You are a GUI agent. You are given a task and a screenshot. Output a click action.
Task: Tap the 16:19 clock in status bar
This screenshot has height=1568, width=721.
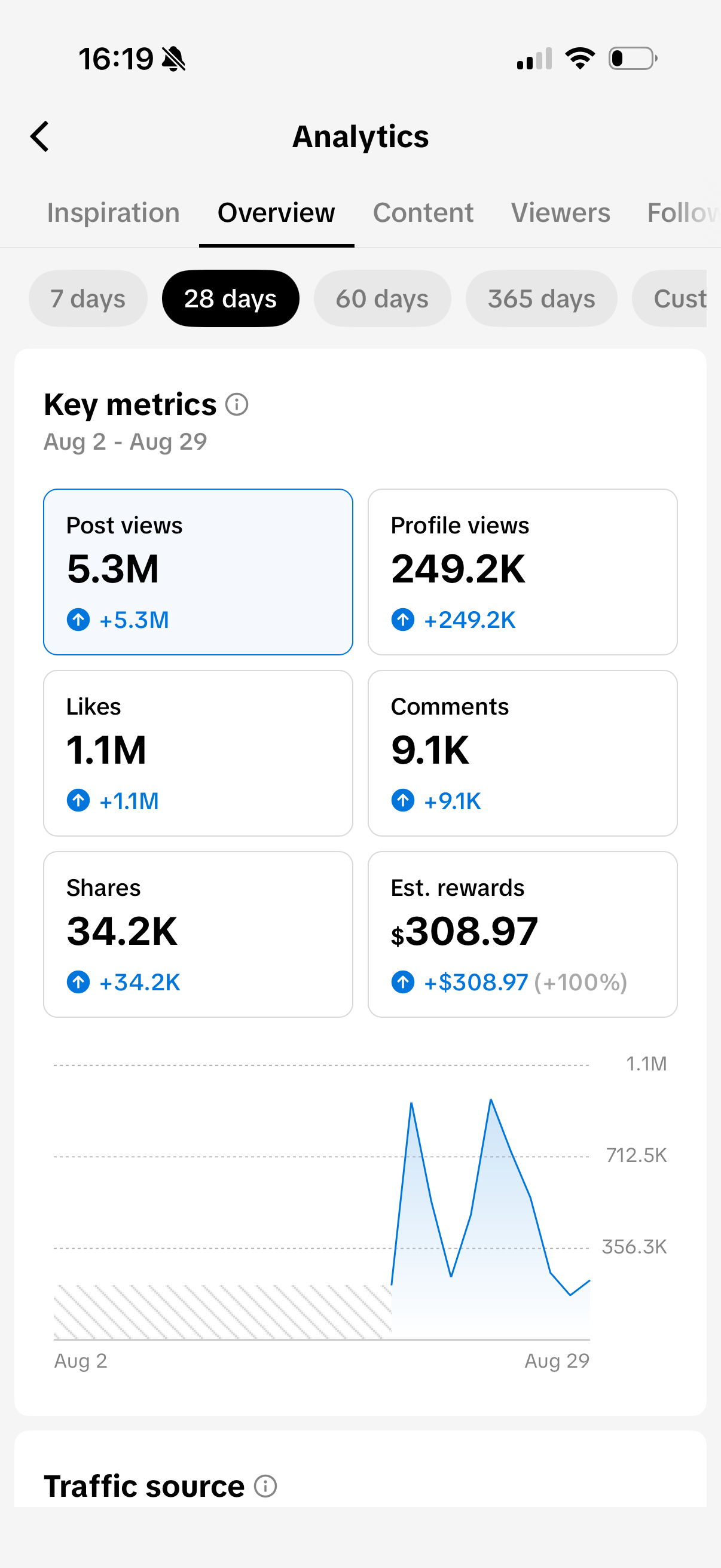(x=115, y=59)
